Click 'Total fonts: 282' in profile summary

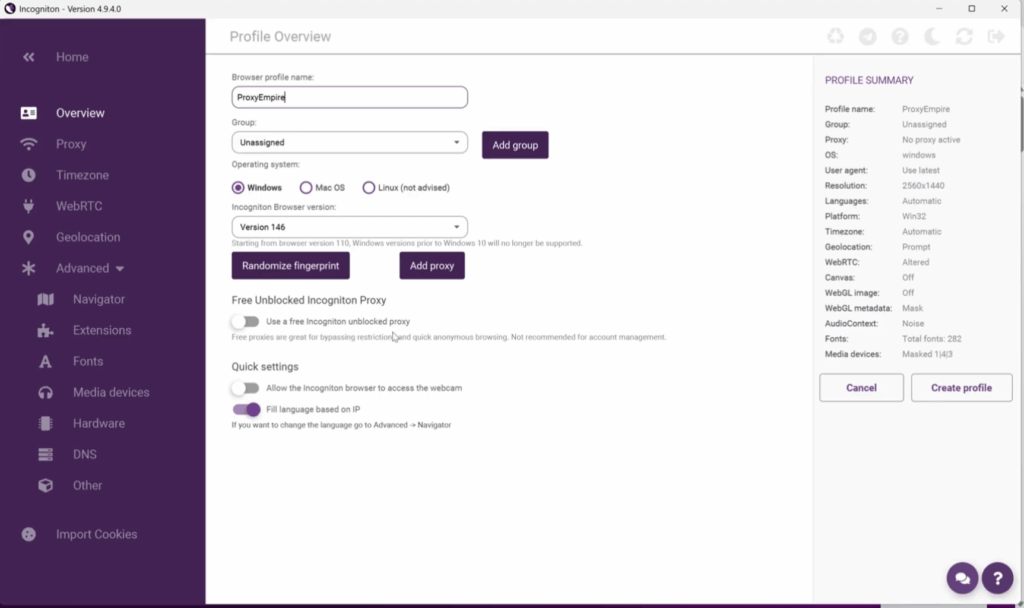931,339
